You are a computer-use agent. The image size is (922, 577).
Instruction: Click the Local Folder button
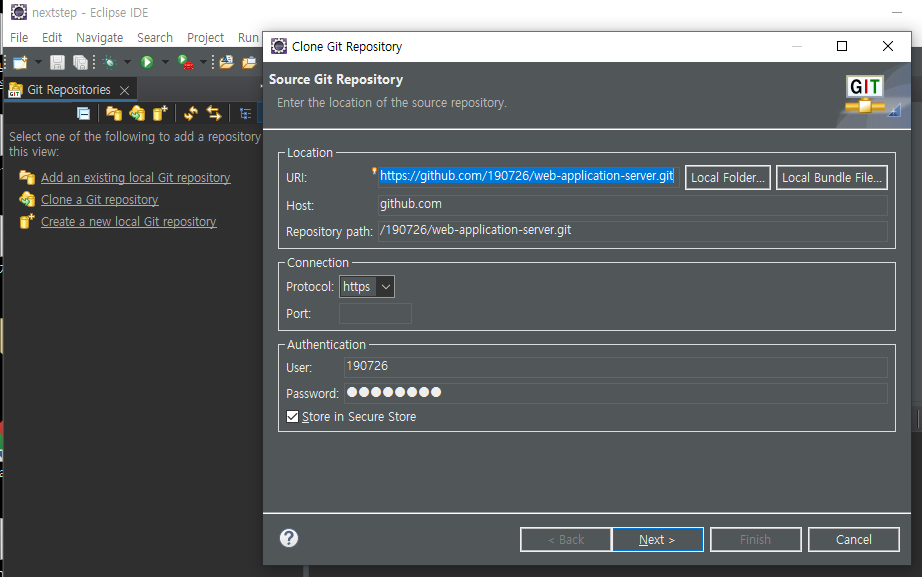tap(727, 178)
